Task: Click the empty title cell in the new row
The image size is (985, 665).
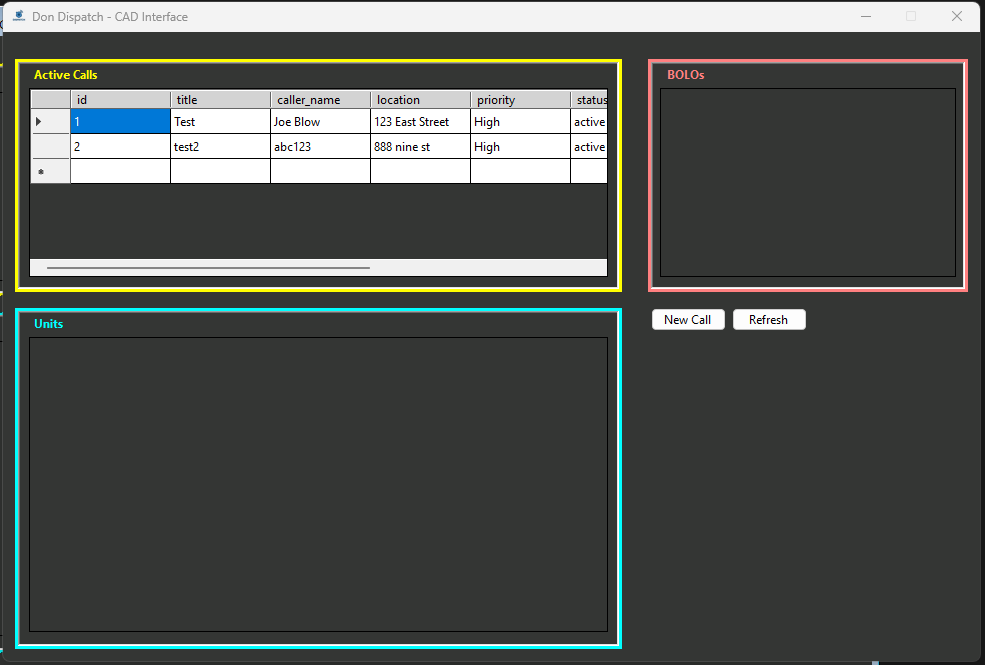Action: pyautogui.click(x=220, y=171)
